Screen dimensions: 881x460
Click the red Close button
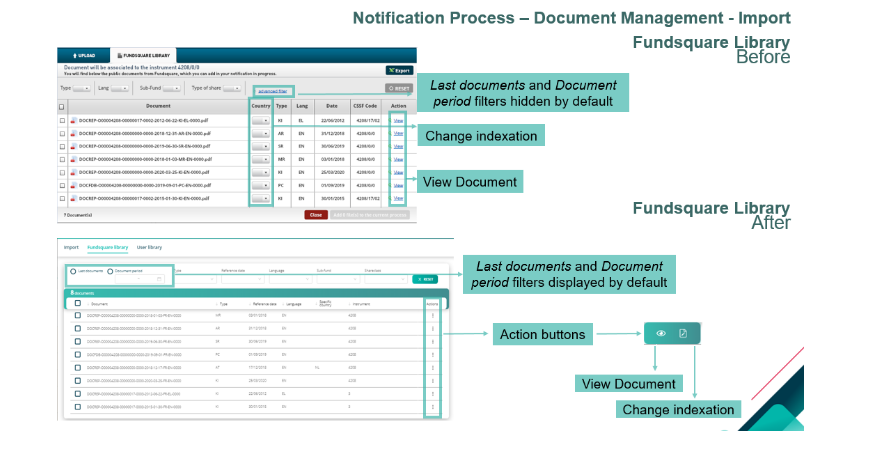coord(316,215)
